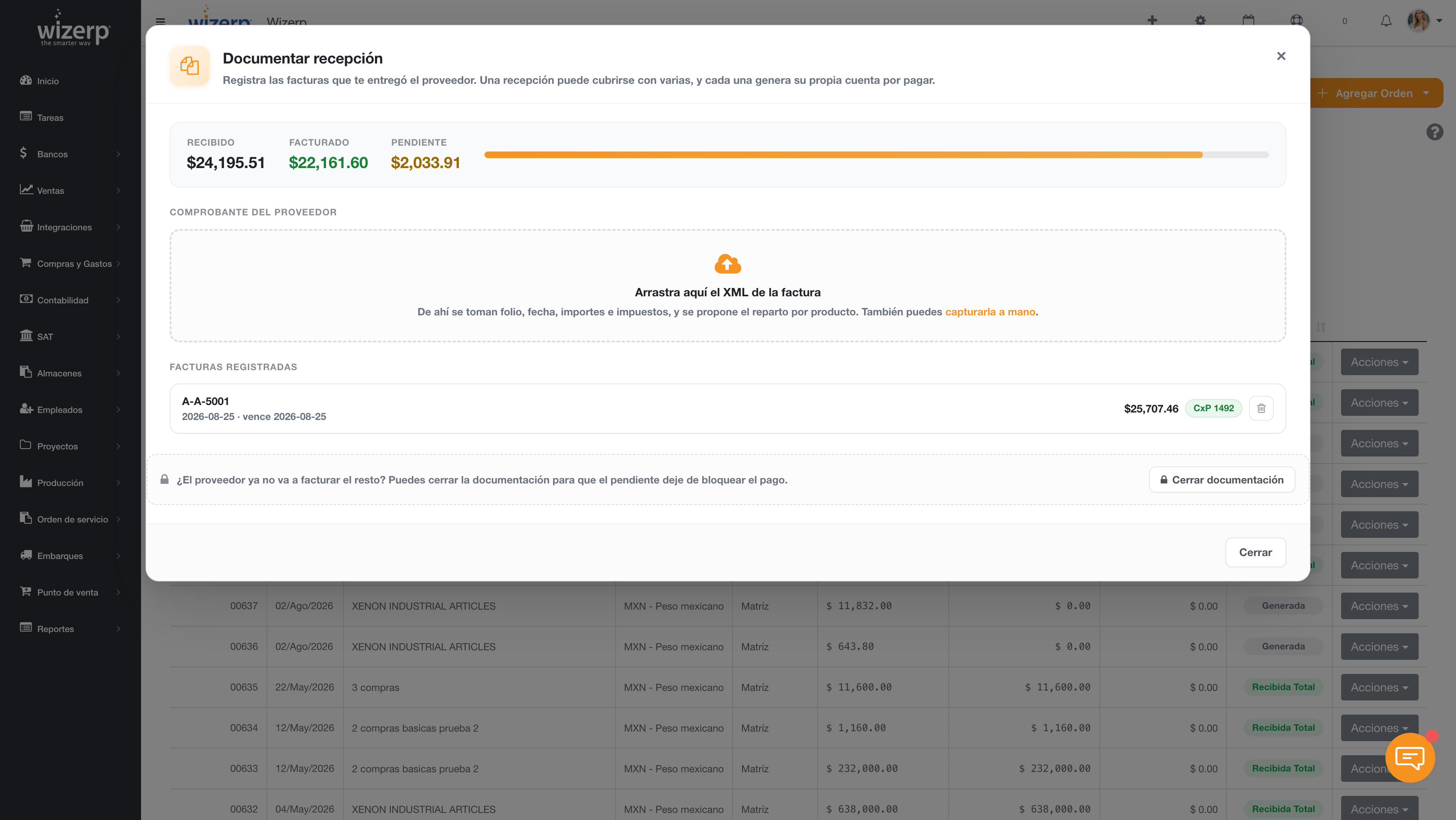Open the notifications bell
The width and height of the screenshot is (1456, 820).
click(1386, 21)
